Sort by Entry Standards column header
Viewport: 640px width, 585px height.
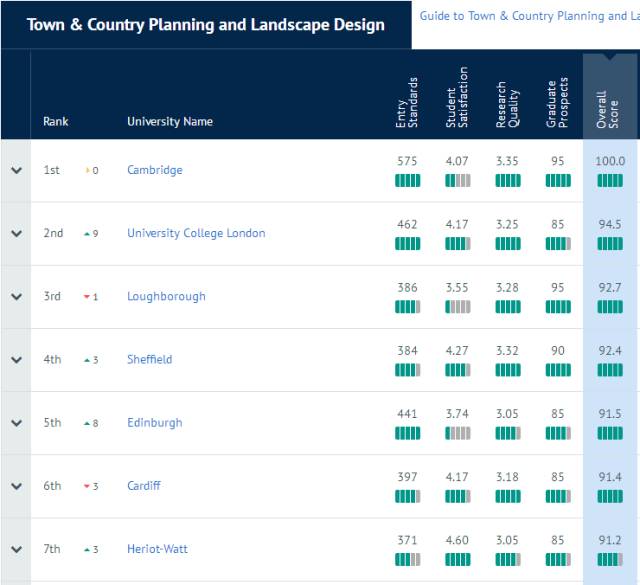tap(407, 103)
